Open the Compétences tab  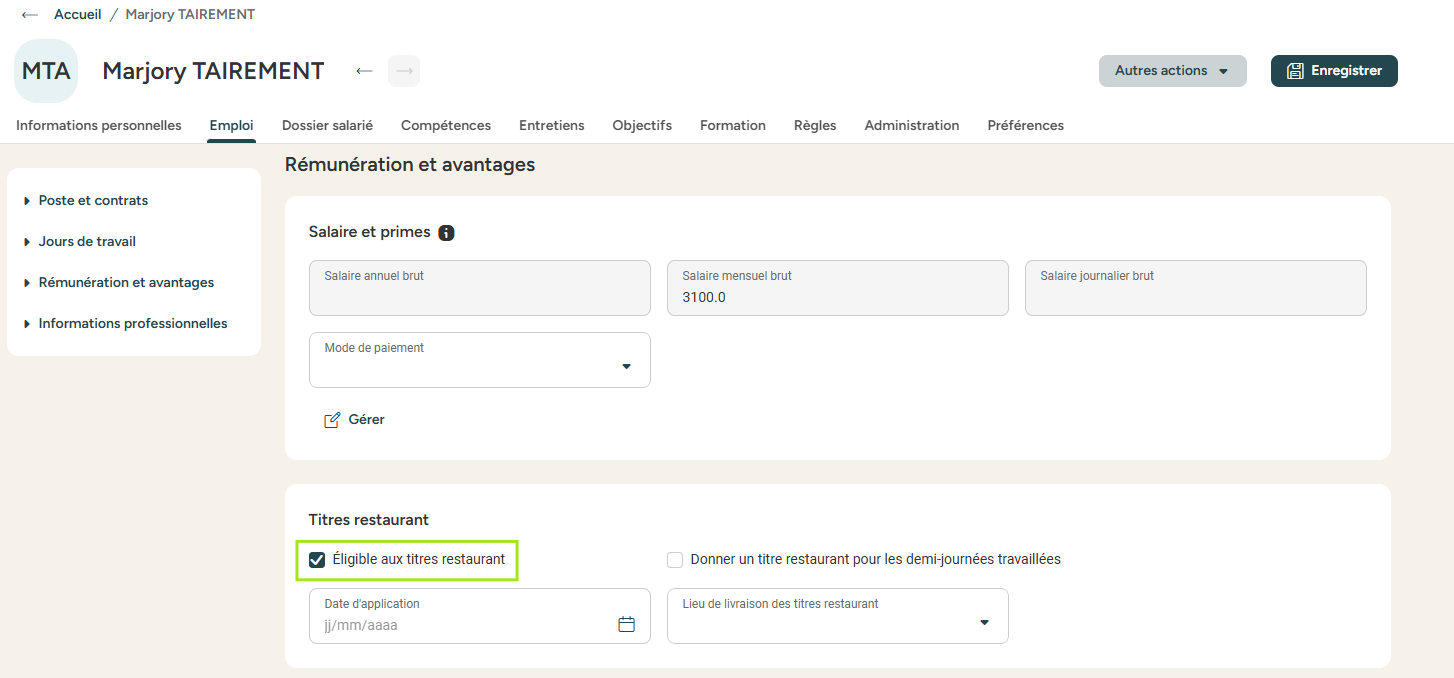(x=446, y=126)
